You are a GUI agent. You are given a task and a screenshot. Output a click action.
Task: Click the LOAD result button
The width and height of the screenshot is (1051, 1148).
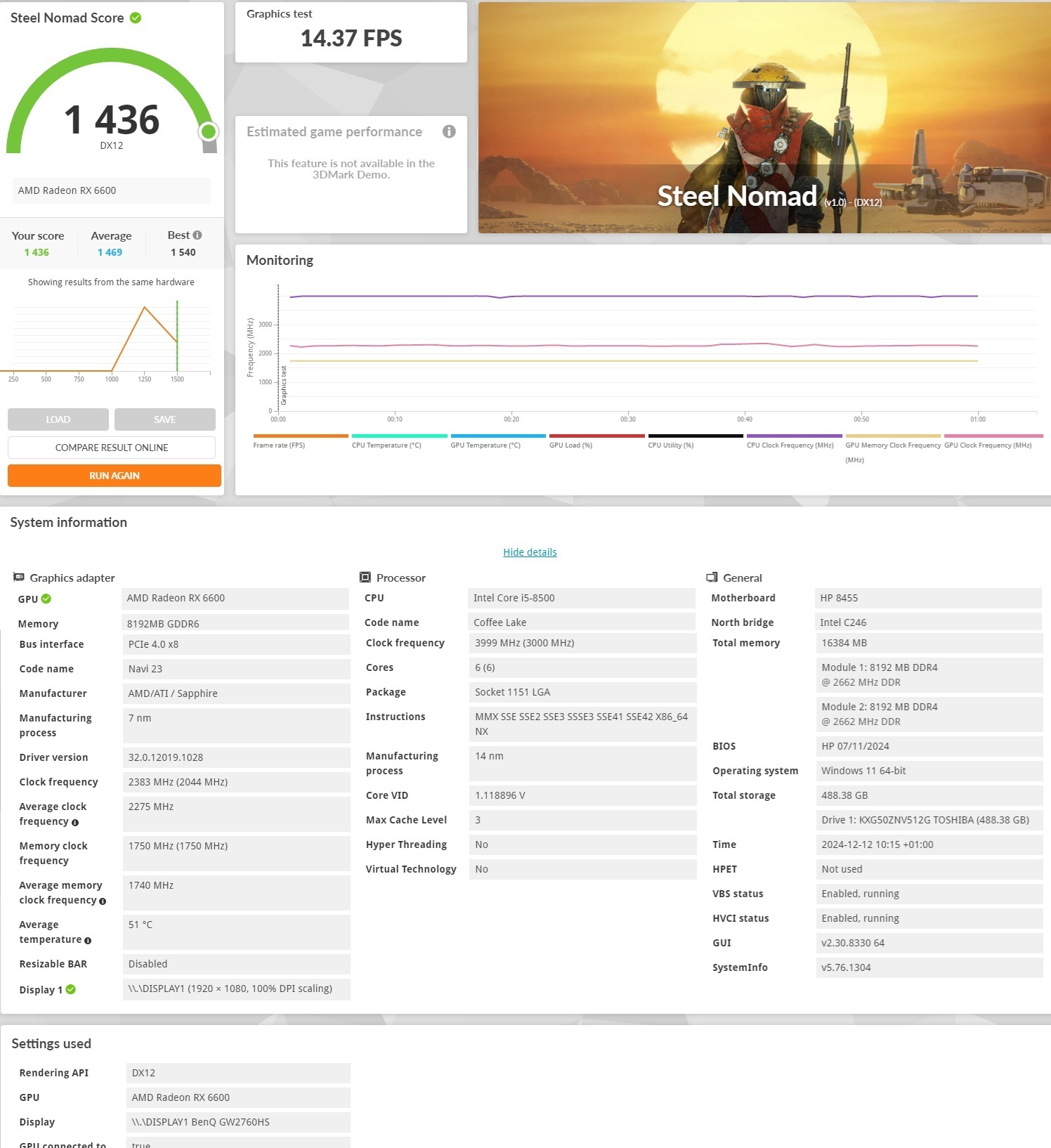(58, 419)
